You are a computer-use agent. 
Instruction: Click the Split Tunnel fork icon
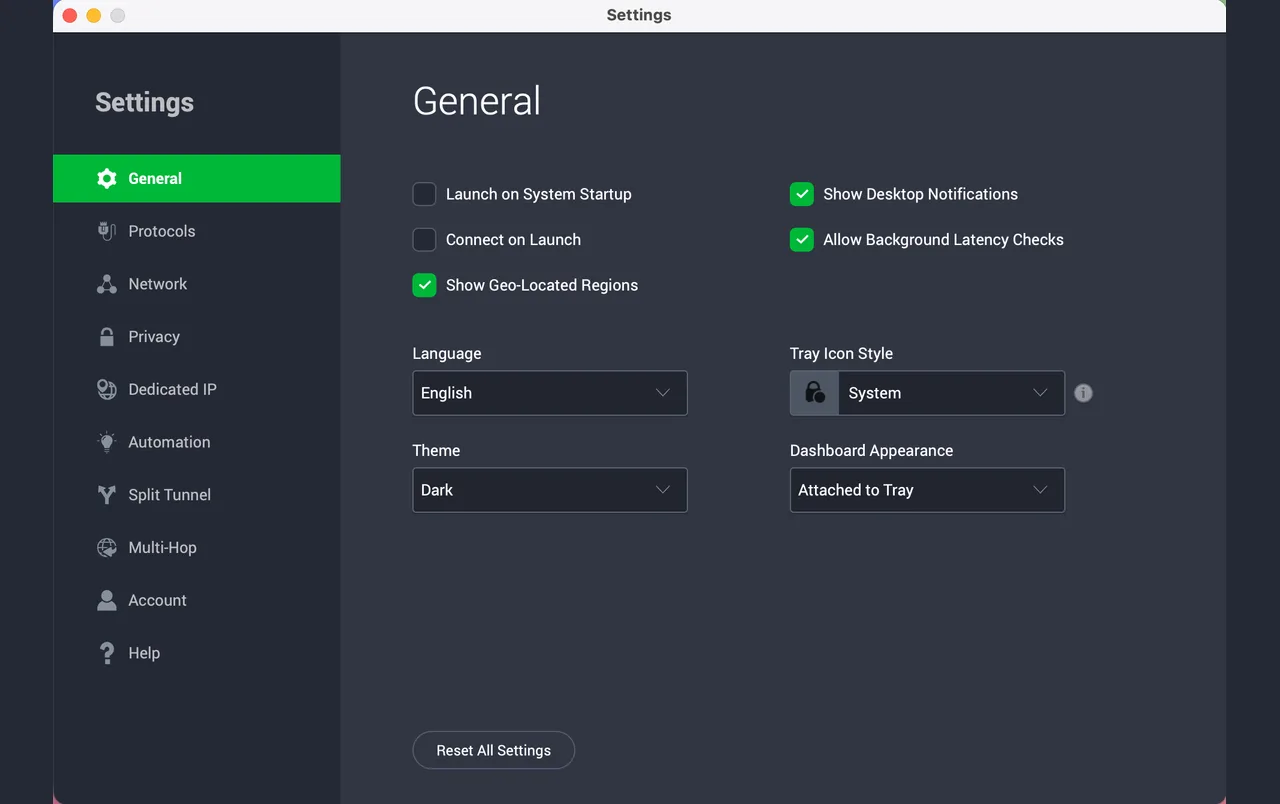pos(107,495)
